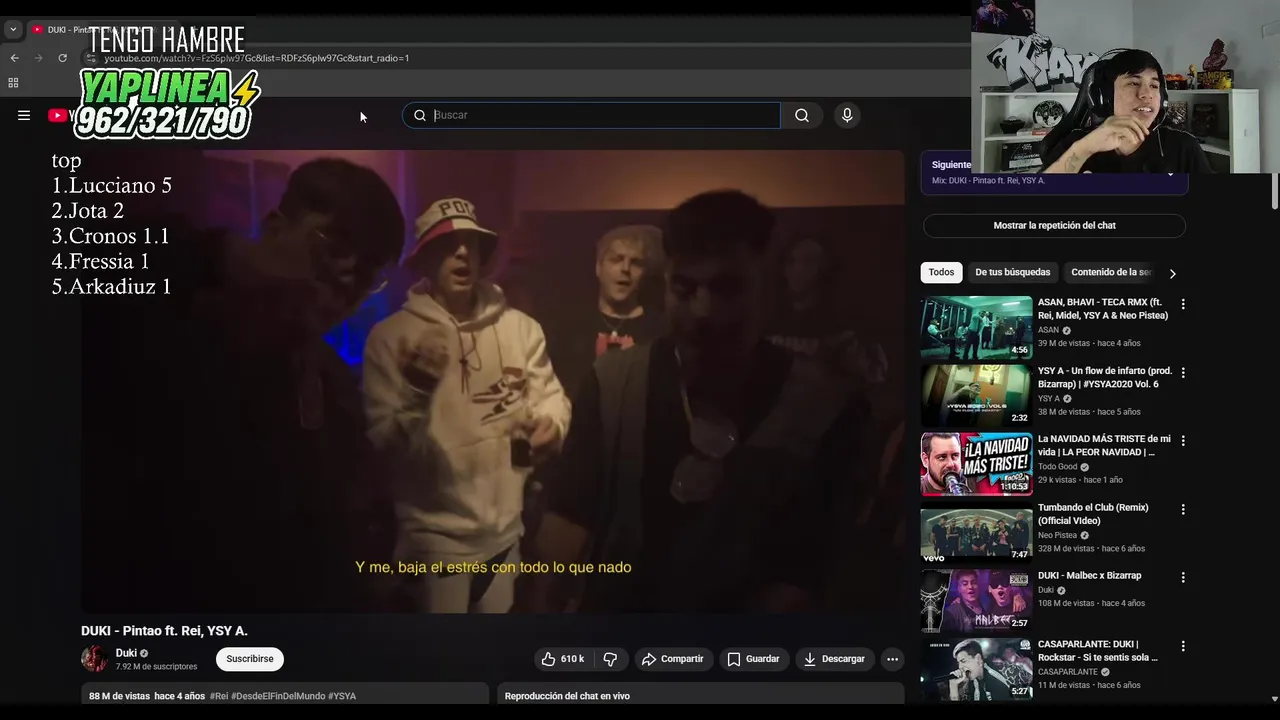Open the apps grid in bookmarks bar

(x=13, y=83)
